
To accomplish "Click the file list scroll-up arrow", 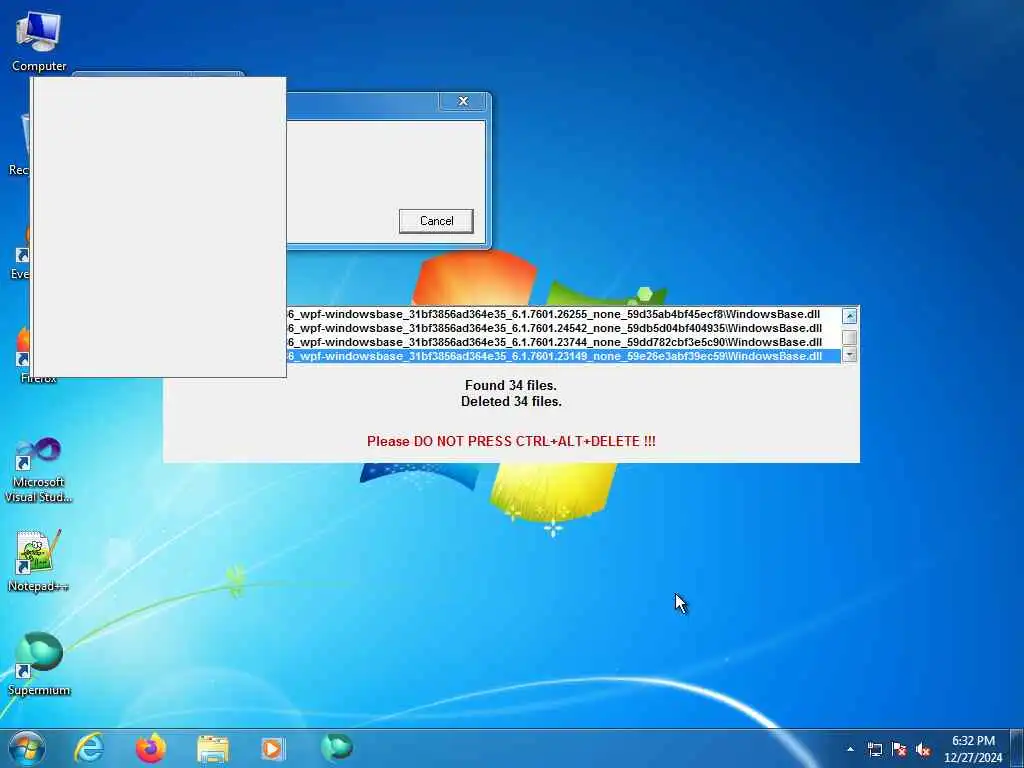I will point(850,316).
